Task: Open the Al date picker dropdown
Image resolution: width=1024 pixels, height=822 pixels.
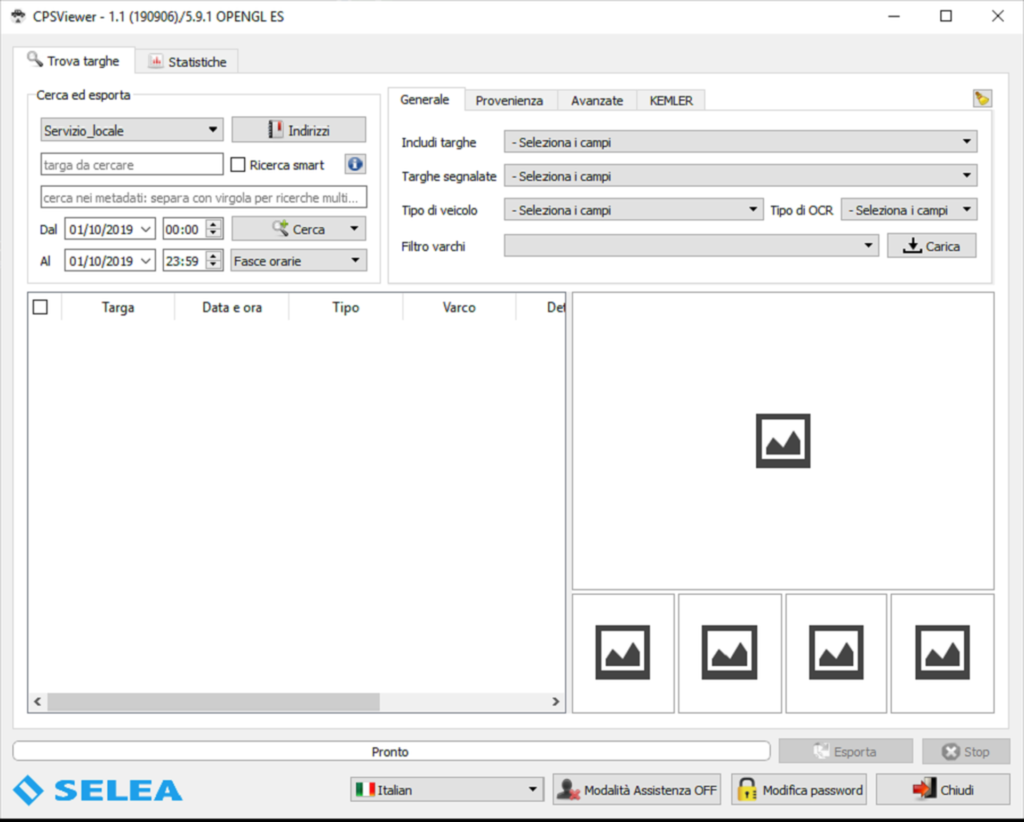Action: click(x=146, y=261)
